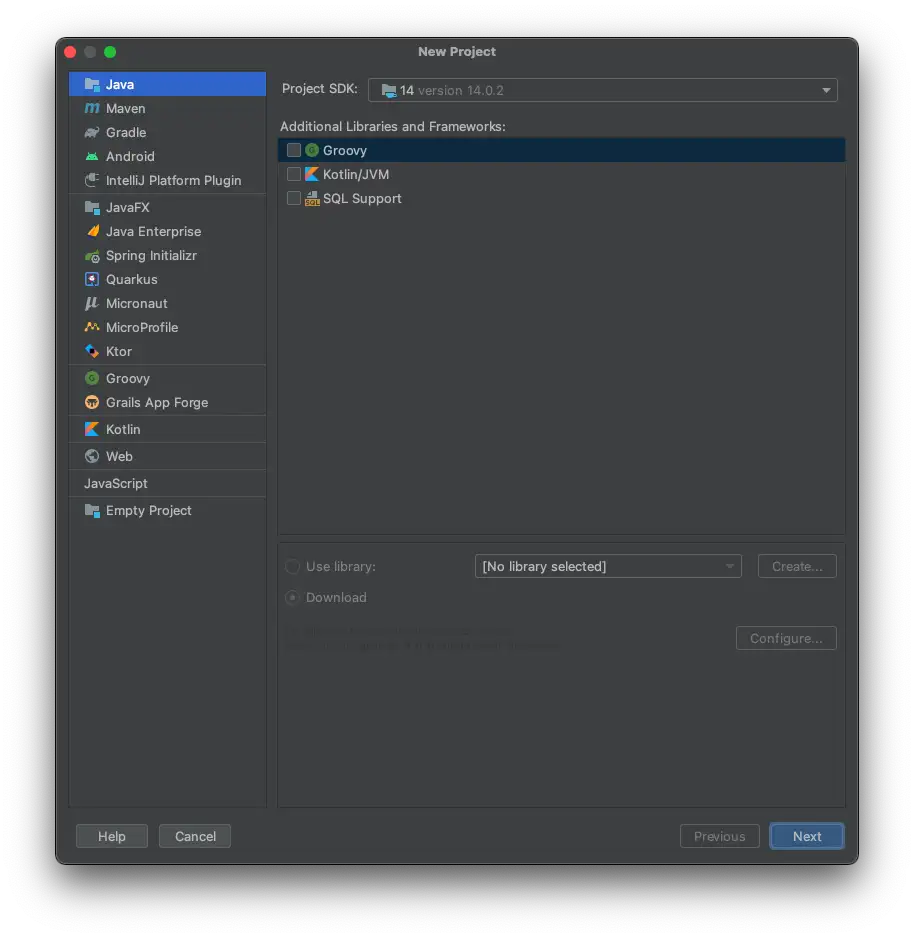Click the Kotlin 'K' icon in sidebar

click(x=92, y=430)
